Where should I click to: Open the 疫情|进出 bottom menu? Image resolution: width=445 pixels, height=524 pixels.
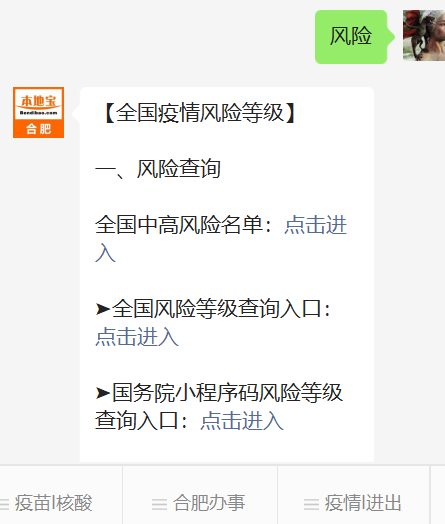(353, 503)
